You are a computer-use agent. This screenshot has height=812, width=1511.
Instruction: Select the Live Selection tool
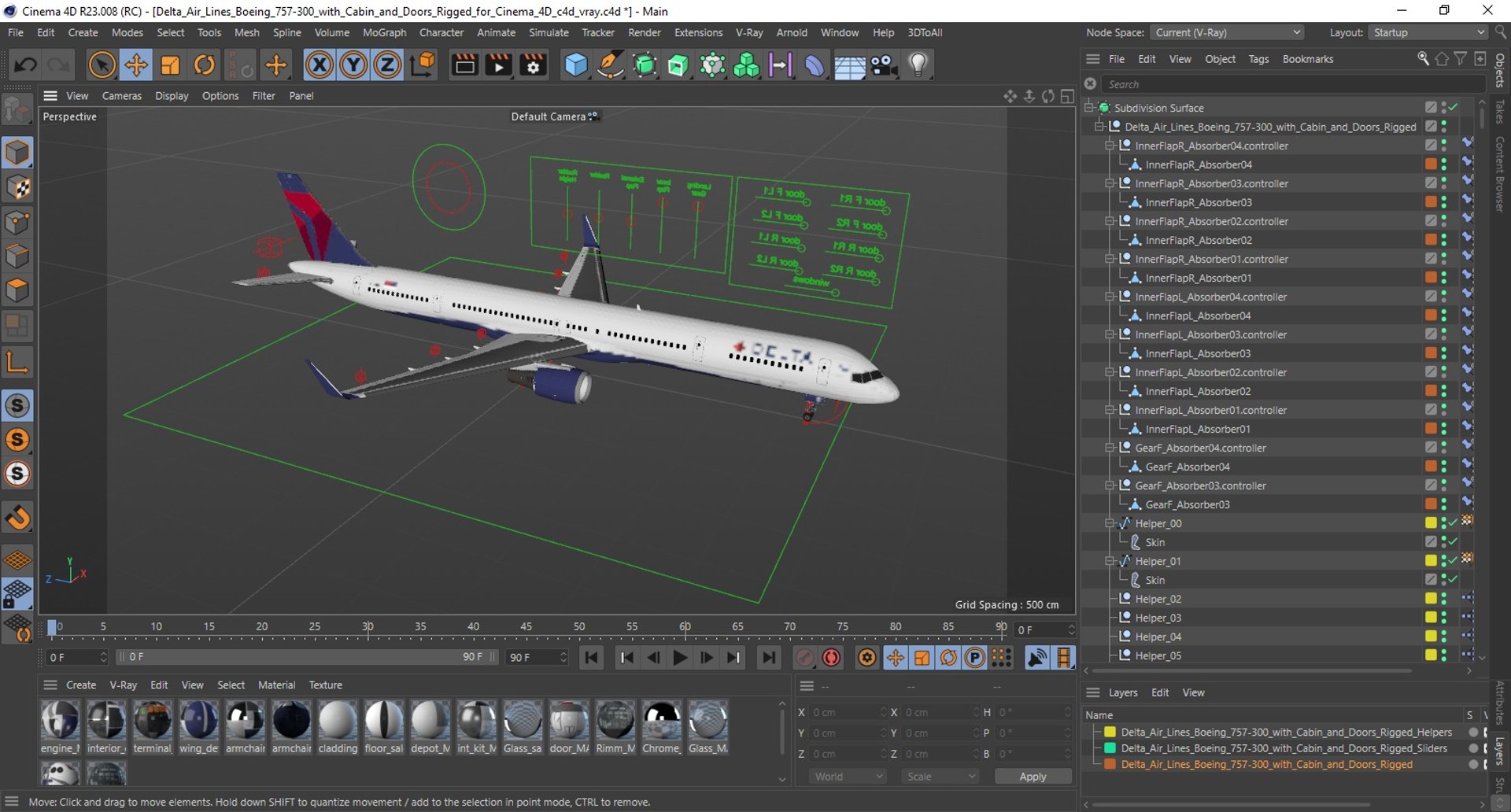click(102, 65)
